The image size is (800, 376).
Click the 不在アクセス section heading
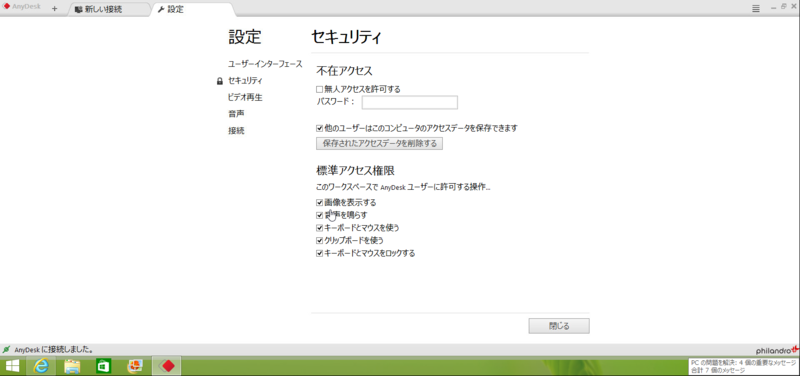coord(344,70)
